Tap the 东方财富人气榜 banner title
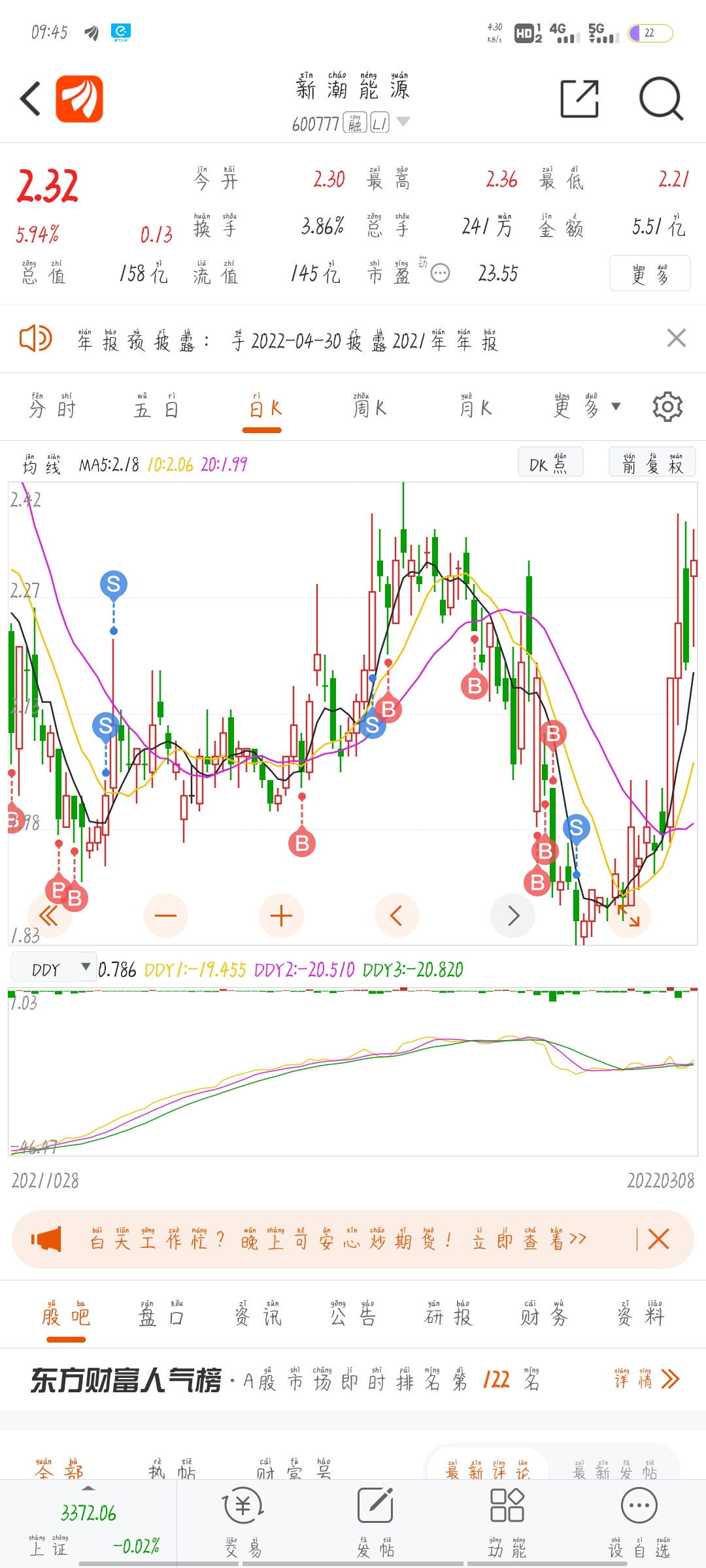This screenshot has width=706, height=1568. coord(126,1380)
